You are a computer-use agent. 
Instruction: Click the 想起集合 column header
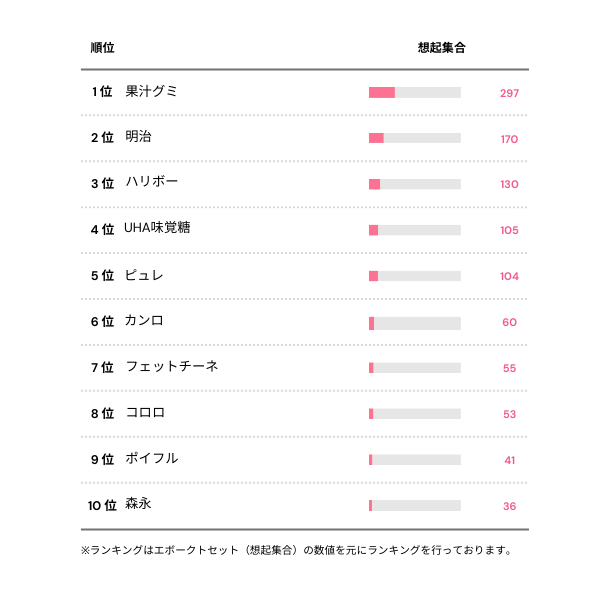441,47
